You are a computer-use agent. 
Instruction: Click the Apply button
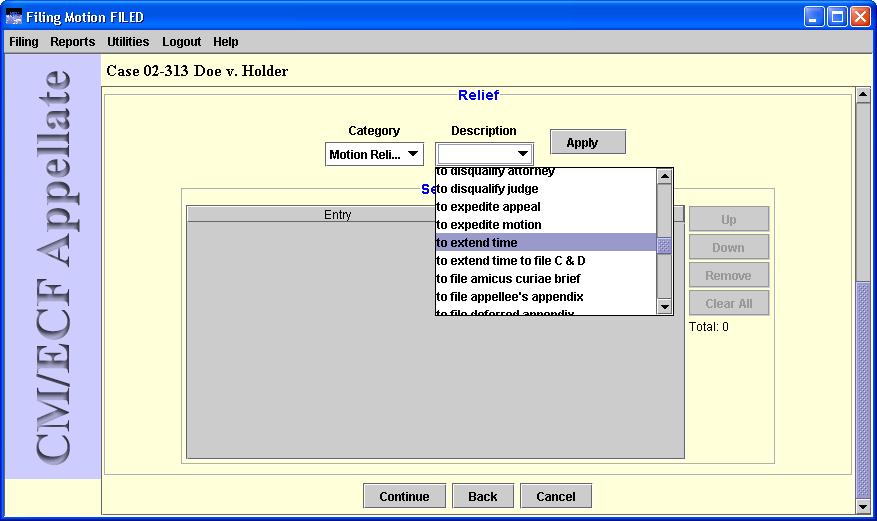[588, 142]
